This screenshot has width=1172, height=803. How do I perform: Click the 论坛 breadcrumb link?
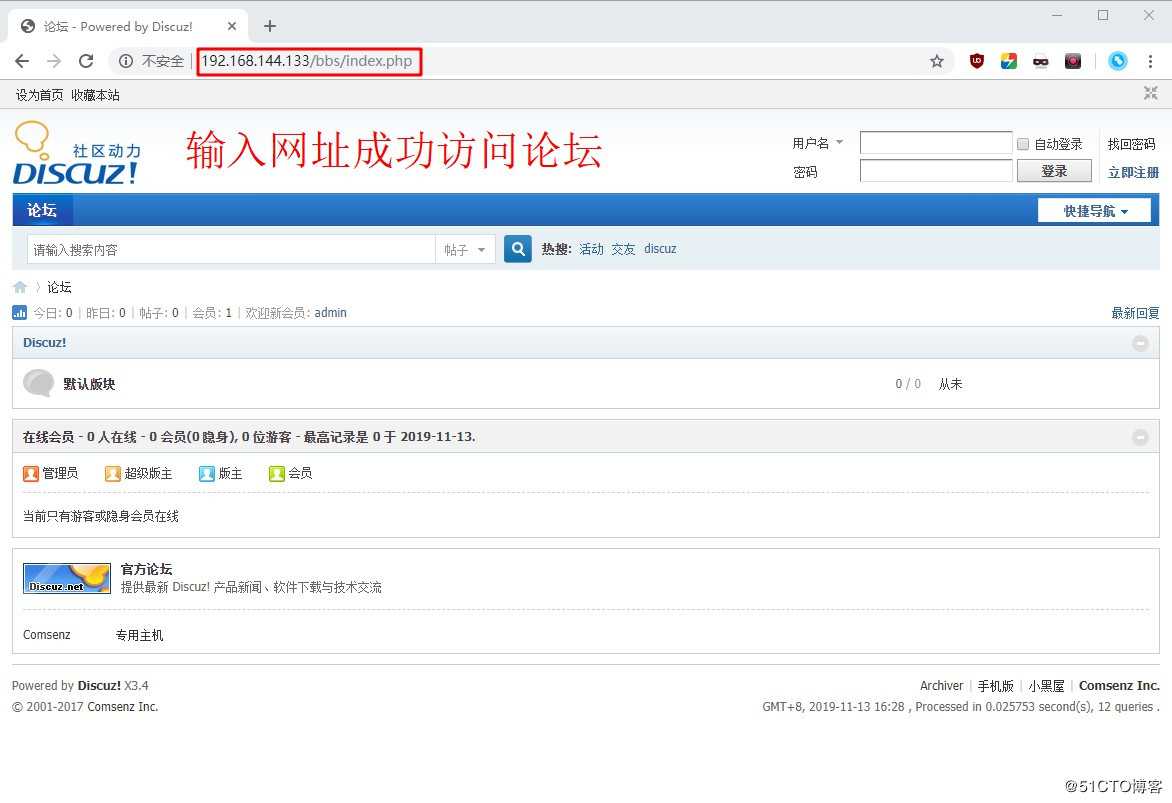point(59,287)
